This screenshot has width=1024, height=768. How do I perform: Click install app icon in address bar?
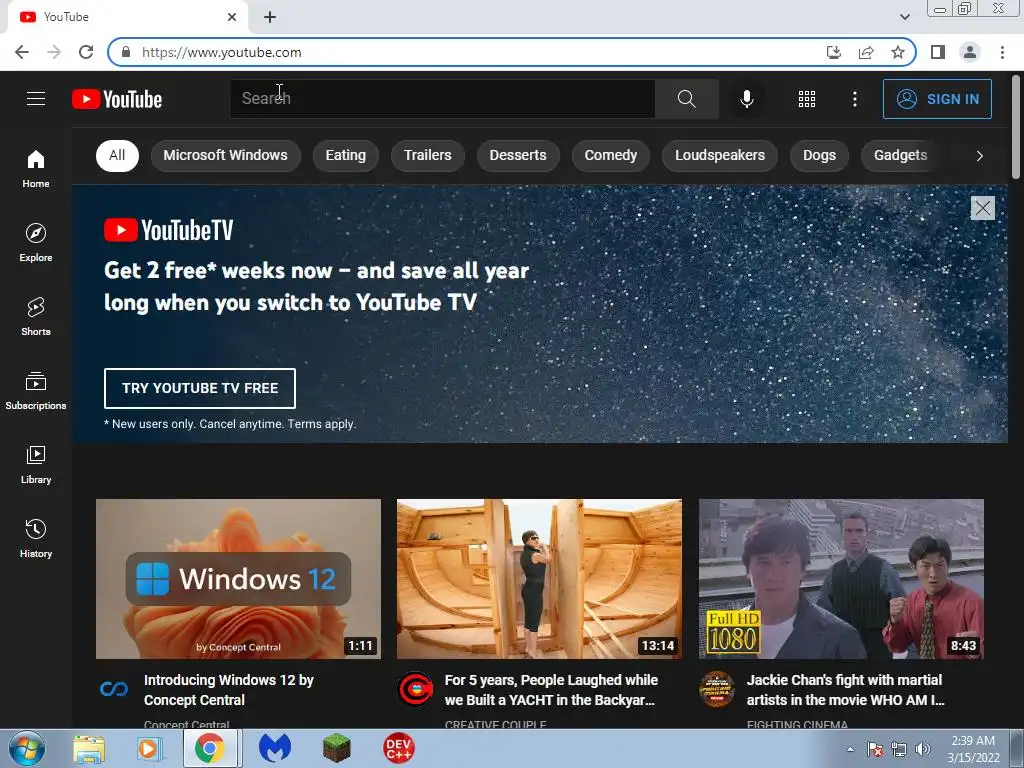[834, 52]
